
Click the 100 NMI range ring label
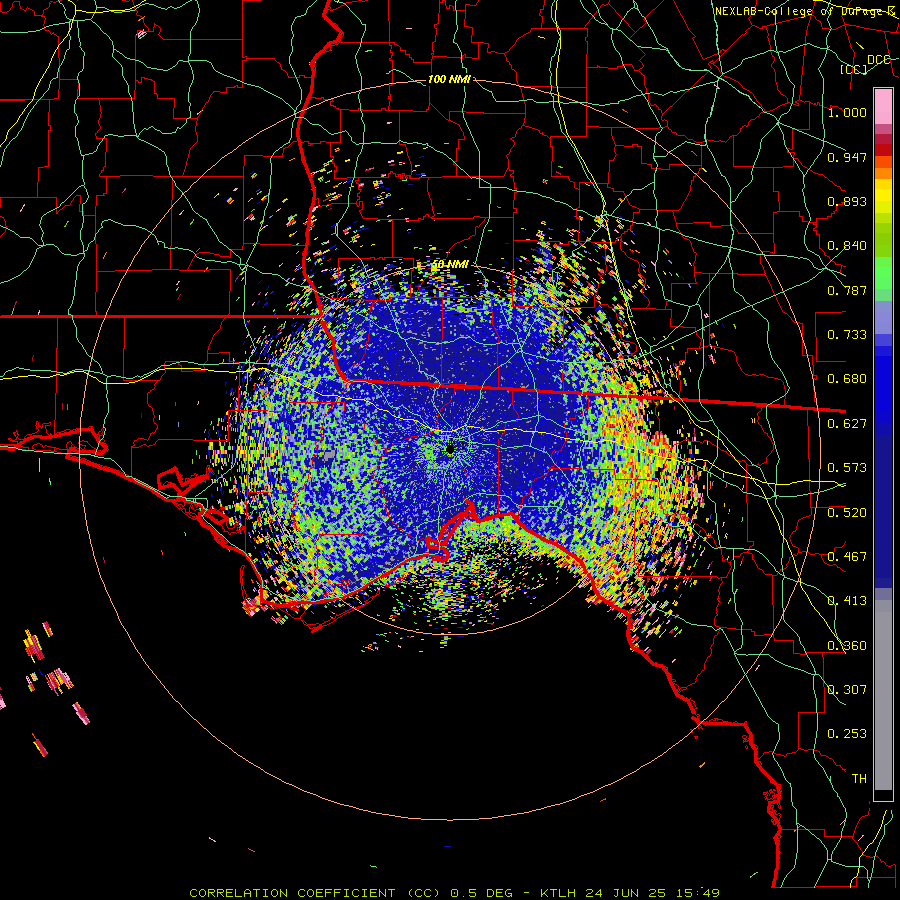coord(449,79)
